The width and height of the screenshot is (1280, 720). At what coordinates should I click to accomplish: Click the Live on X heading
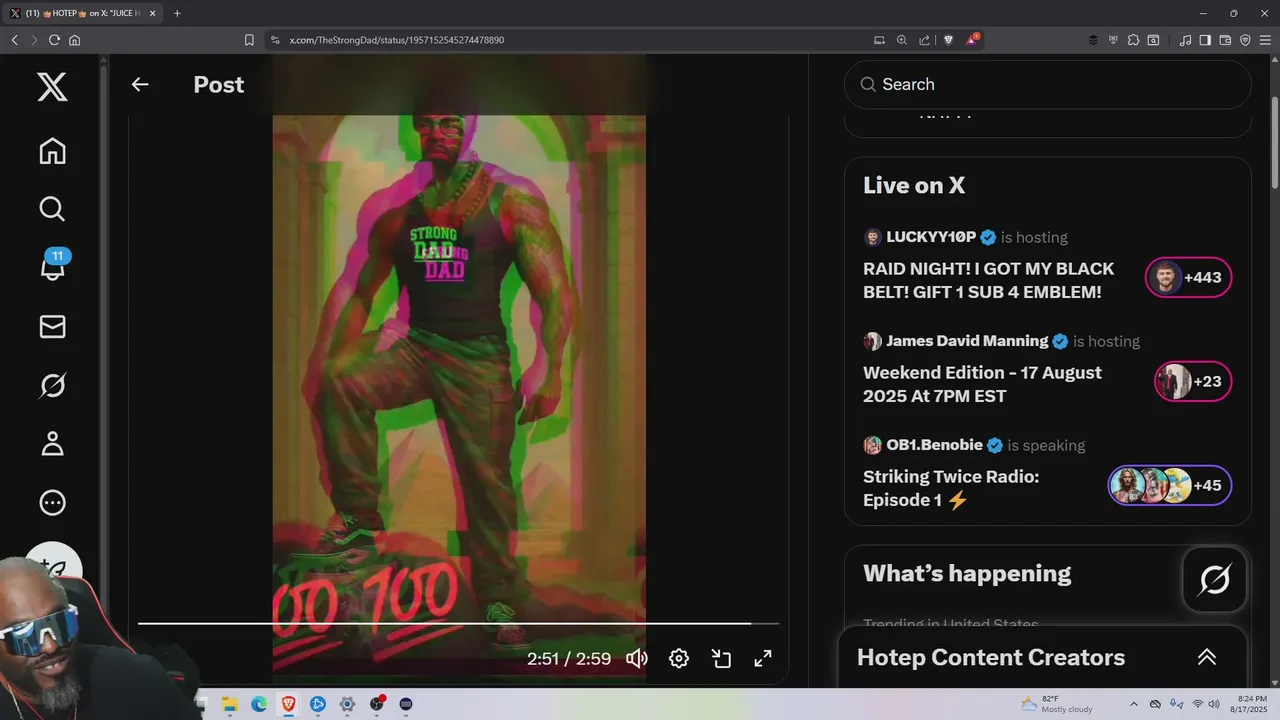coord(914,185)
